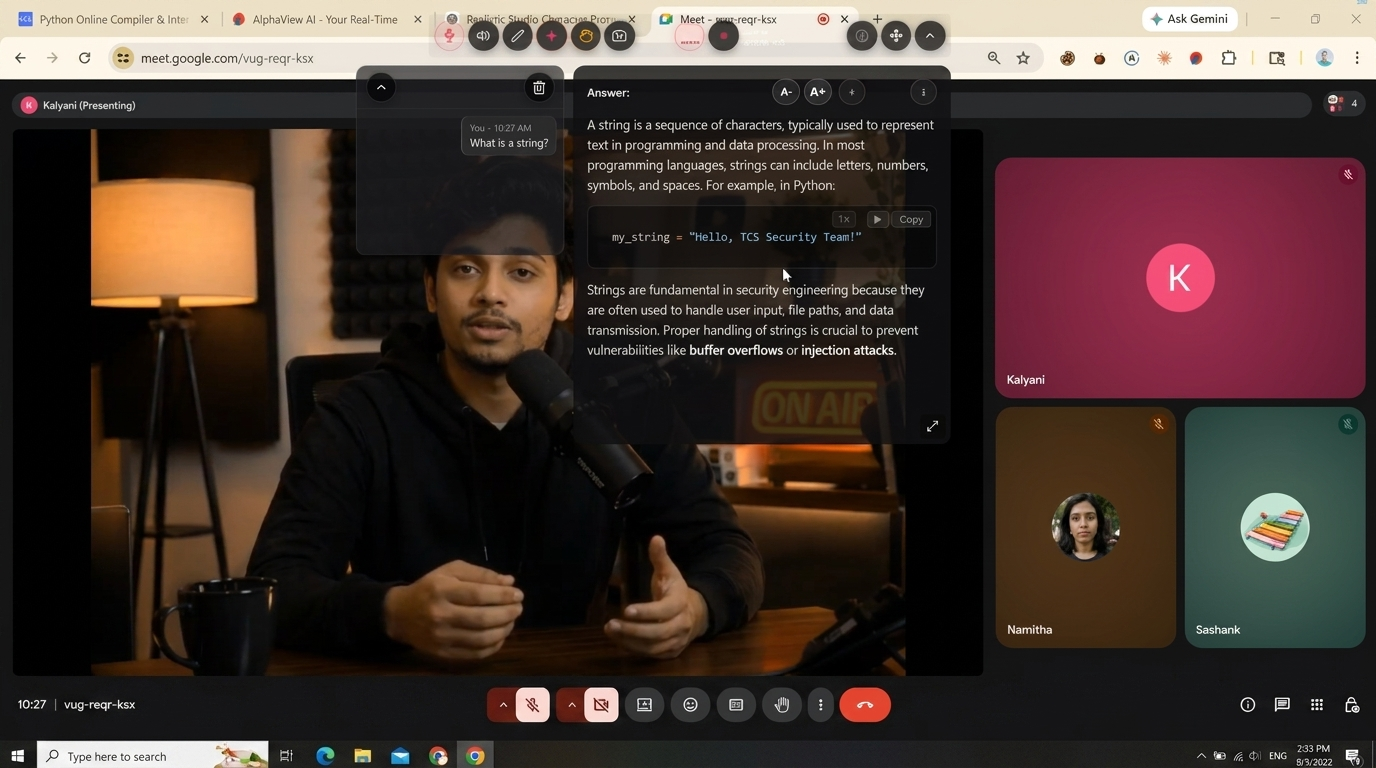Viewport: 1376px width, 768px height.
Task: Click the four-arrow move icon in overlay toolbar
Action: pyautogui.click(x=895, y=36)
